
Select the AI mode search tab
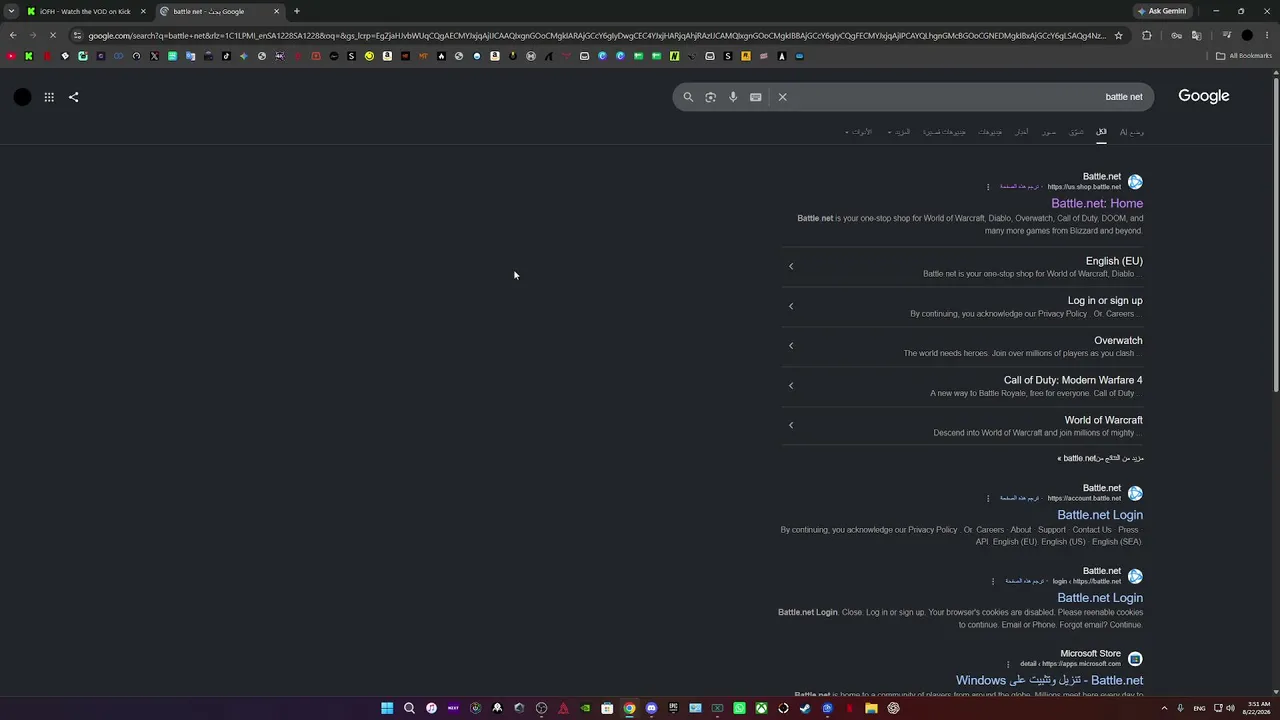pyautogui.click(x=1132, y=132)
